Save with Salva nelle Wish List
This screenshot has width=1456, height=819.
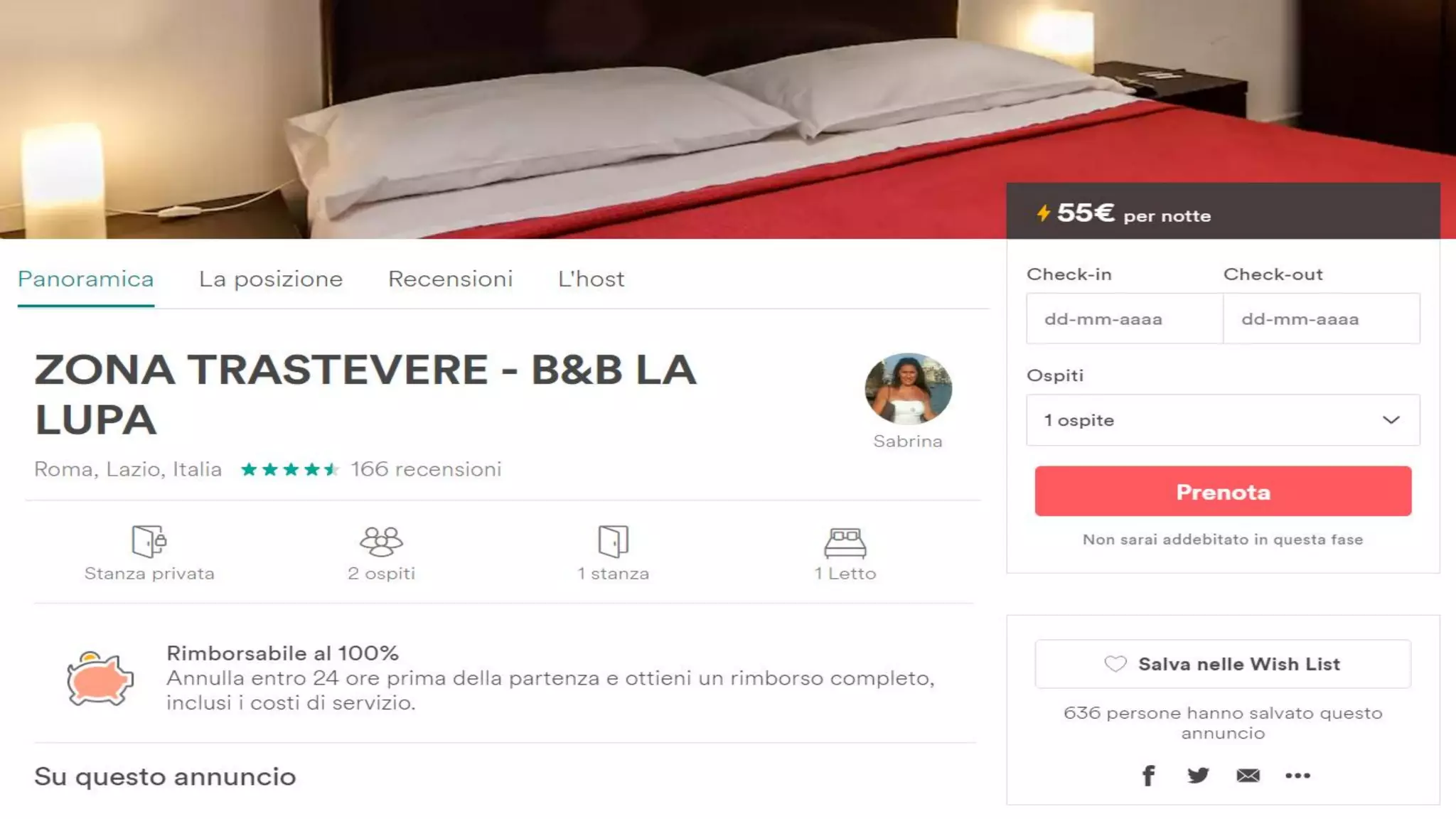pyautogui.click(x=1223, y=664)
